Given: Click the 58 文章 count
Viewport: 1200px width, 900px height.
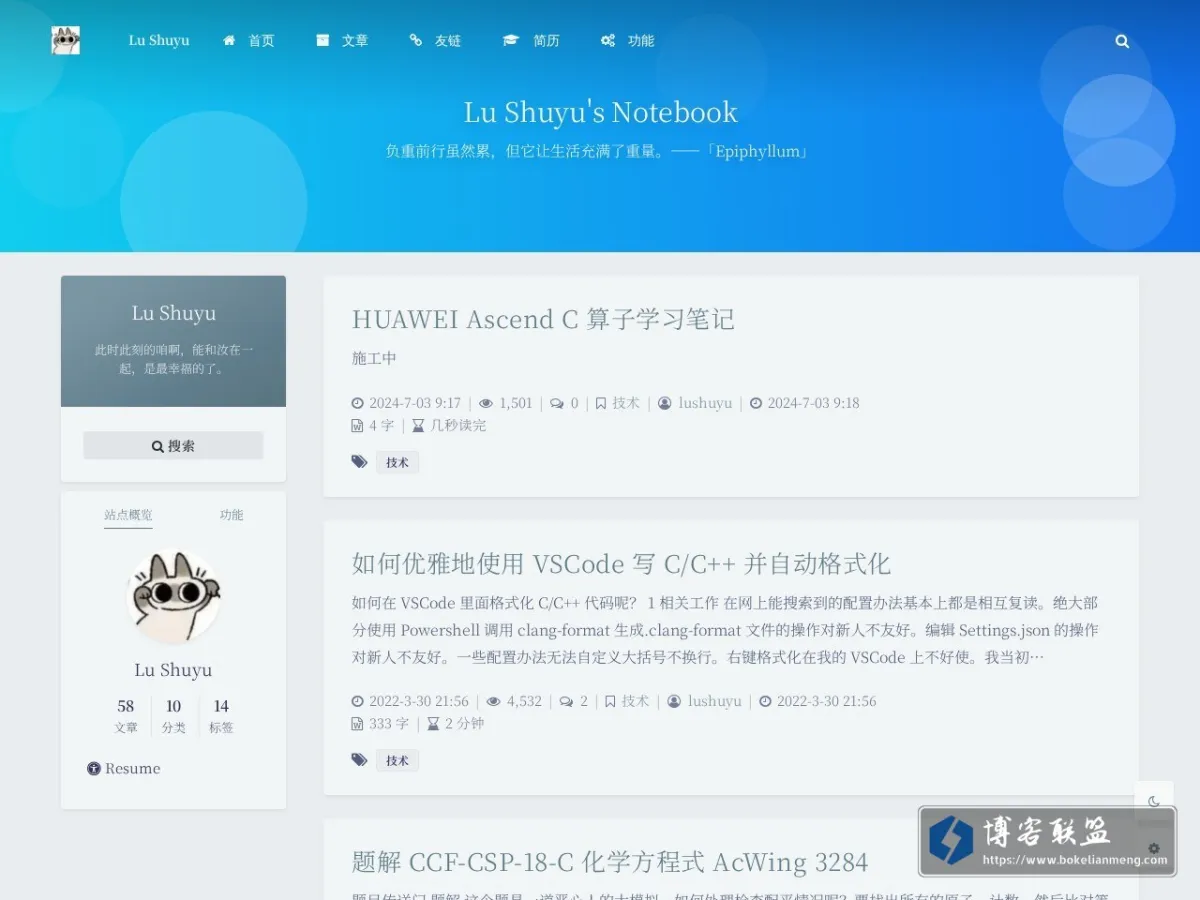Looking at the screenshot, I should (x=126, y=716).
